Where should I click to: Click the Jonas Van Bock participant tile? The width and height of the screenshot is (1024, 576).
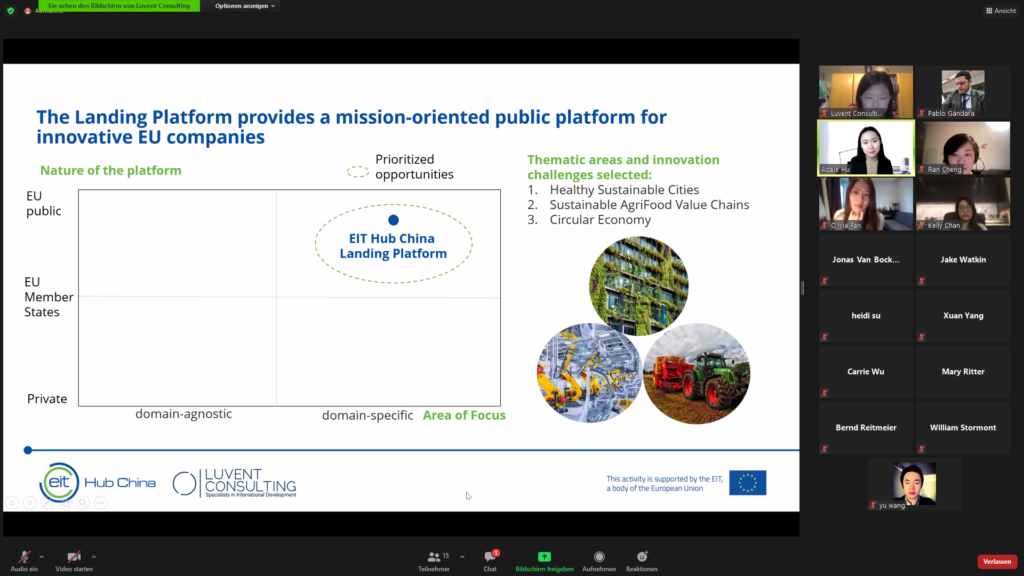coord(866,260)
